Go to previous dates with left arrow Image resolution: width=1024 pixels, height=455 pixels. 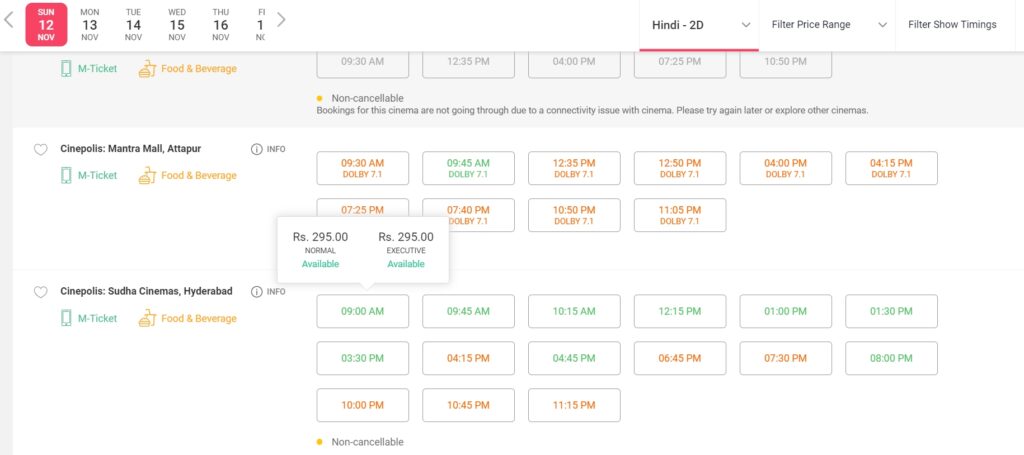point(8,20)
